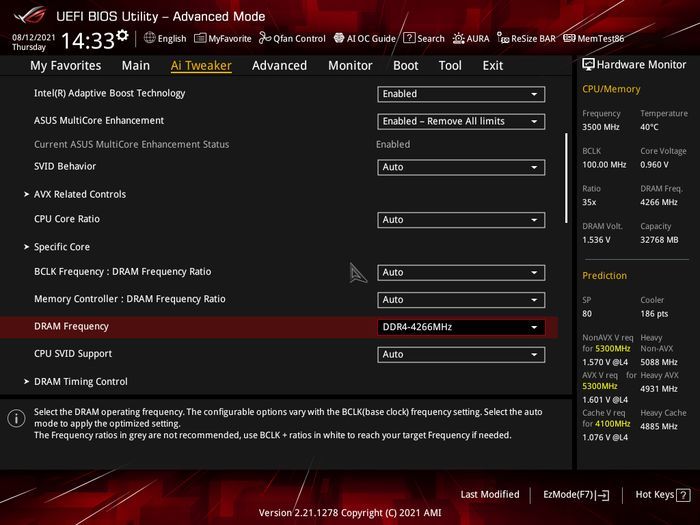Click the Hardware Monitor screen icon
This screenshot has width=700, height=525.
(588, 65)
